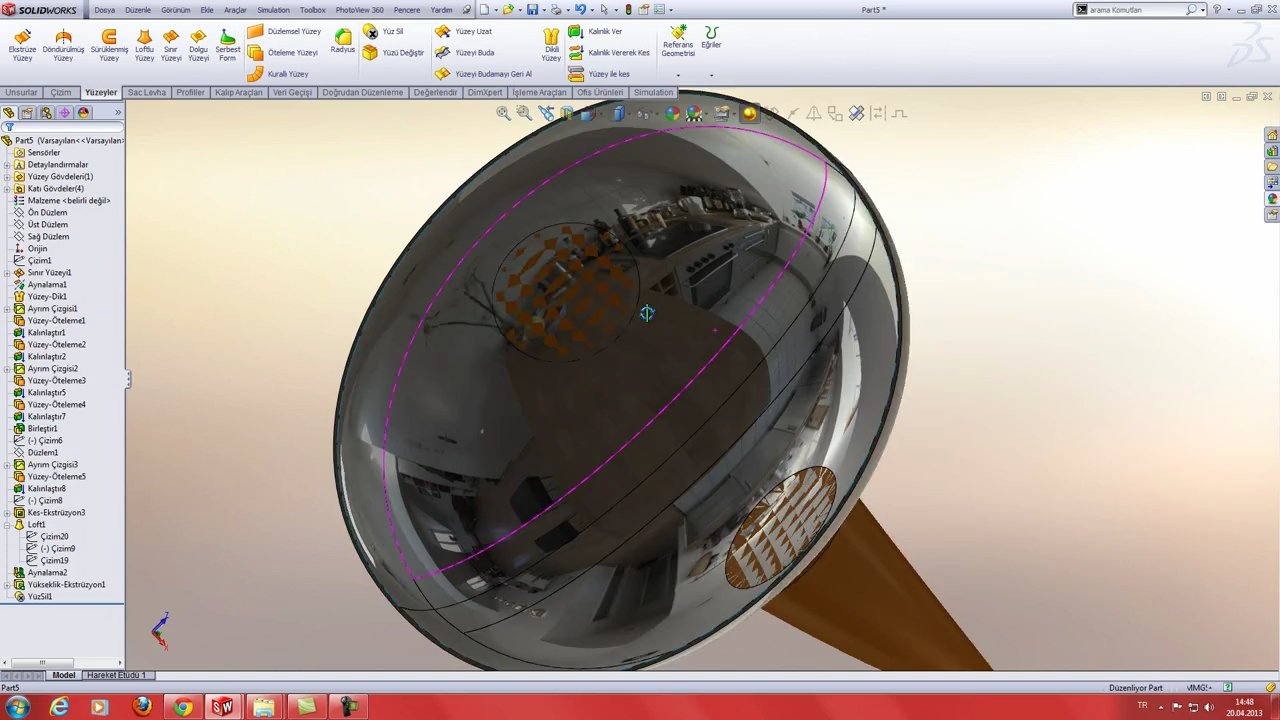Click Yüzeyi Budamayı Geri Al tool
Image resolution: width=1280 pixels, height=720 pixels.
pos(484,74)
